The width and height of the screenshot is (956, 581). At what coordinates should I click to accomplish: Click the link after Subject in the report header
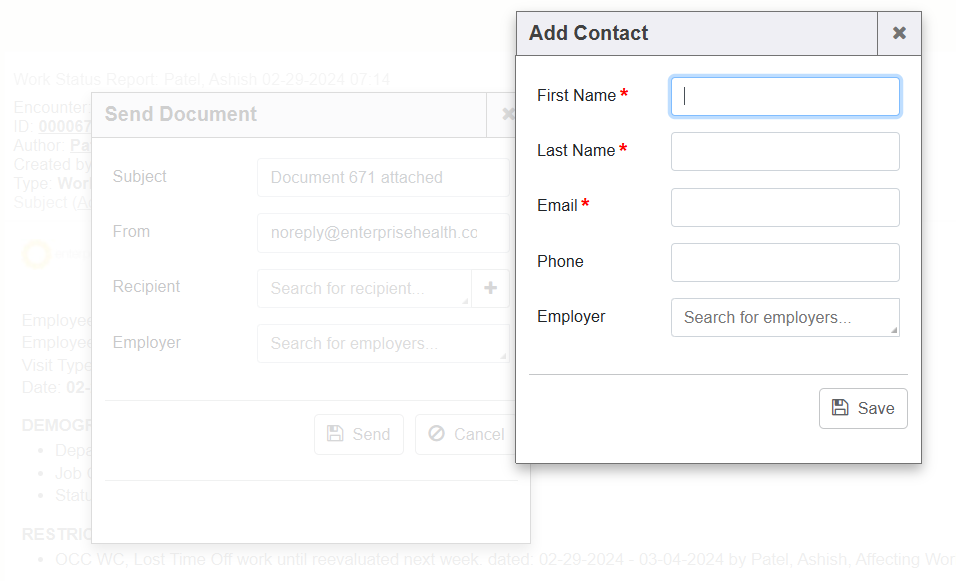point(84,202)
